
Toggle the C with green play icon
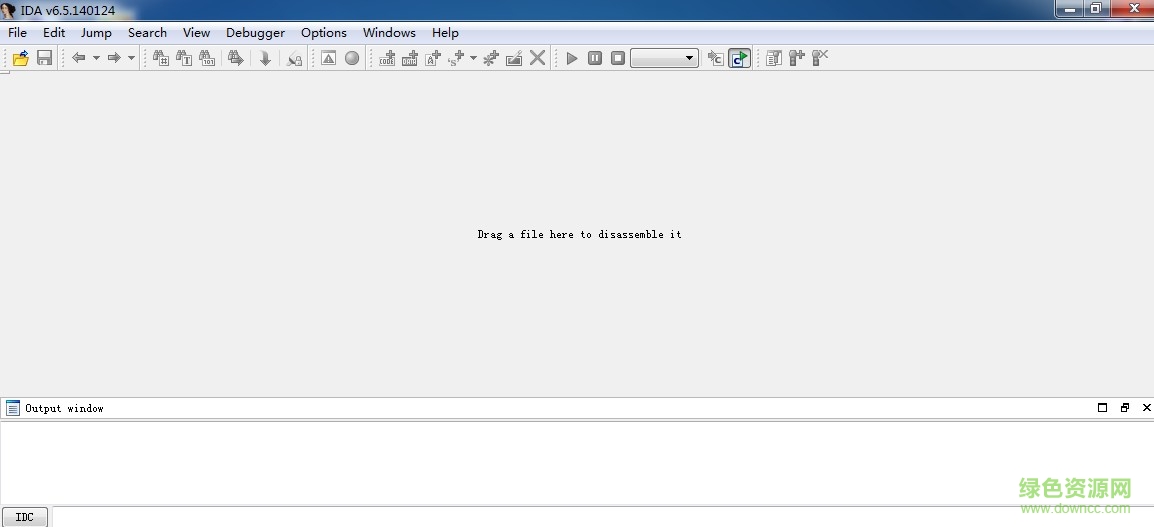click(x=740, y=57)
